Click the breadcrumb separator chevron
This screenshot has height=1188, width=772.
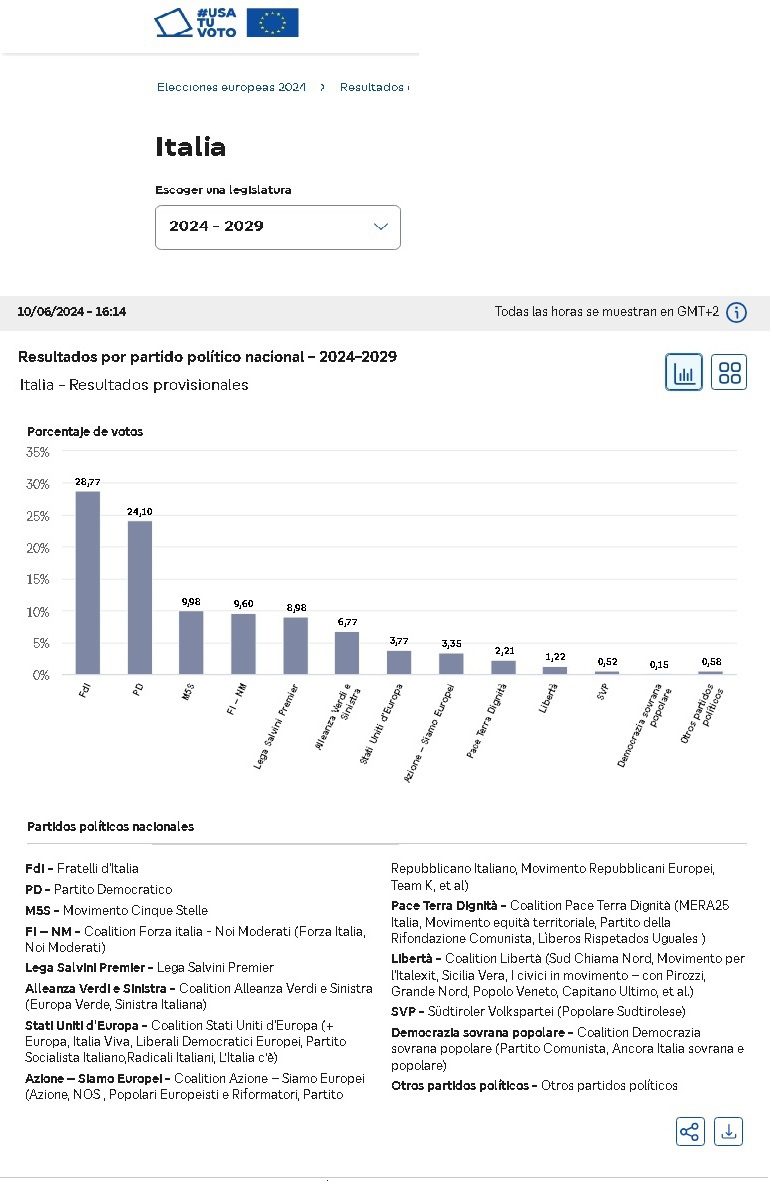[323, 87]
